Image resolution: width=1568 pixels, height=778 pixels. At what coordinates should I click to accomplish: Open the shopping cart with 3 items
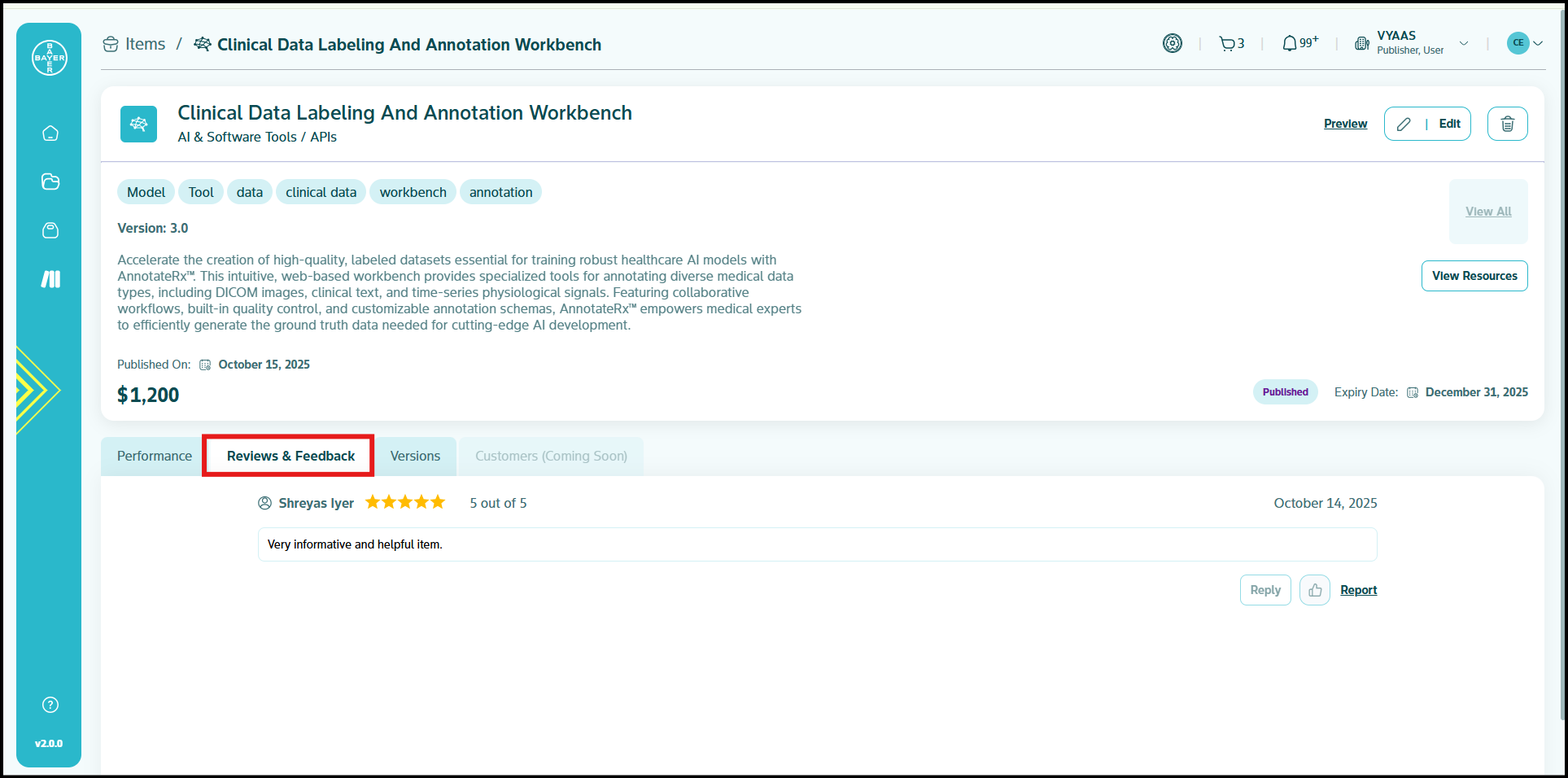pos(1231,44)
